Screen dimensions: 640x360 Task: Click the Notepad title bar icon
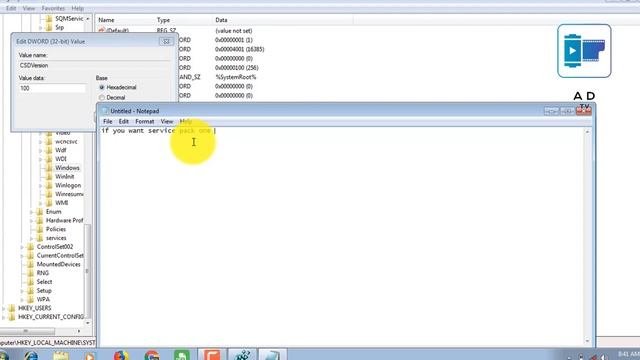coord(105,111)
